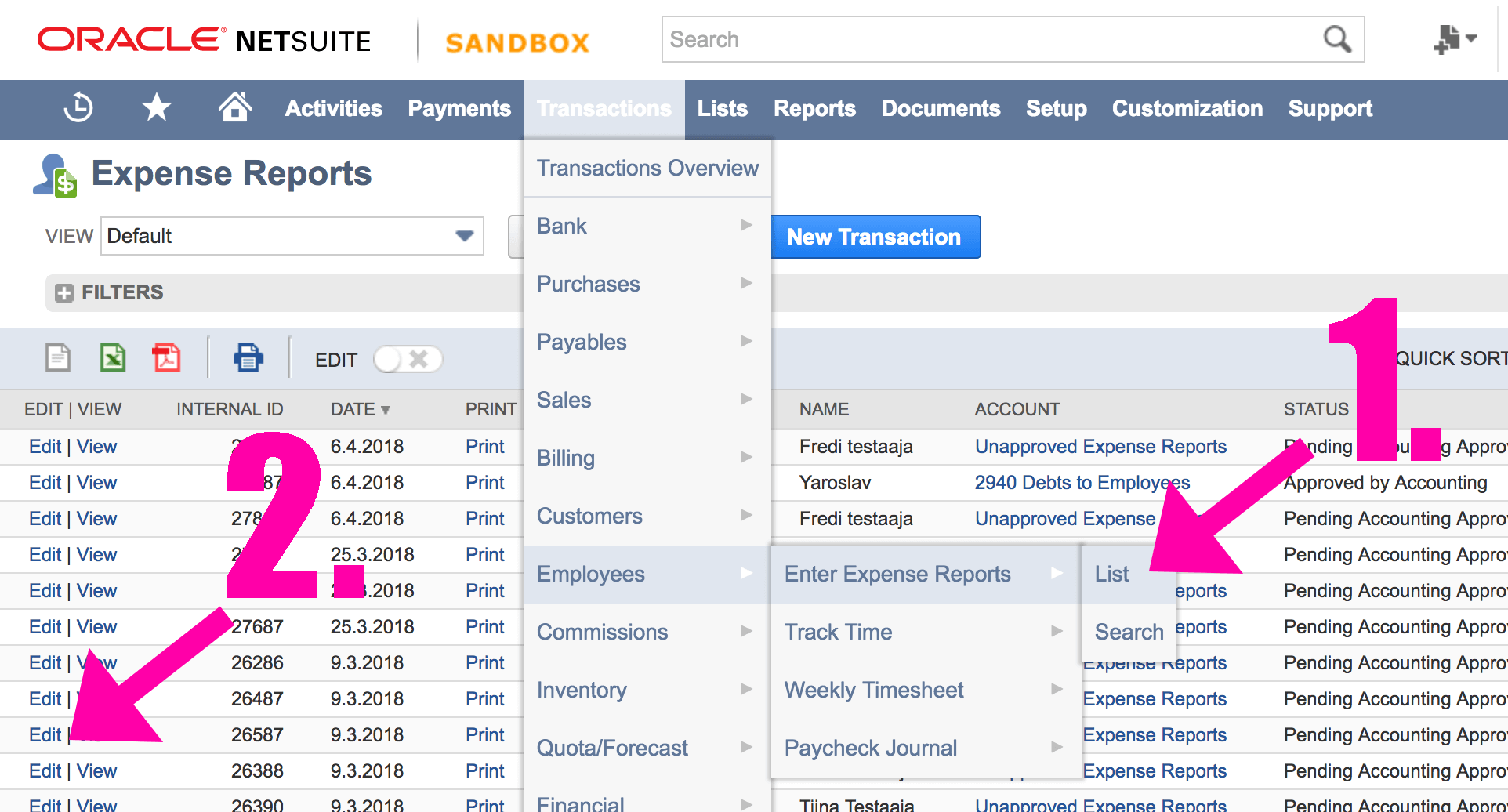Screen dimensions: 1508x812
Task: Export list to CSV file icon
Action: [x=58, y=358]
